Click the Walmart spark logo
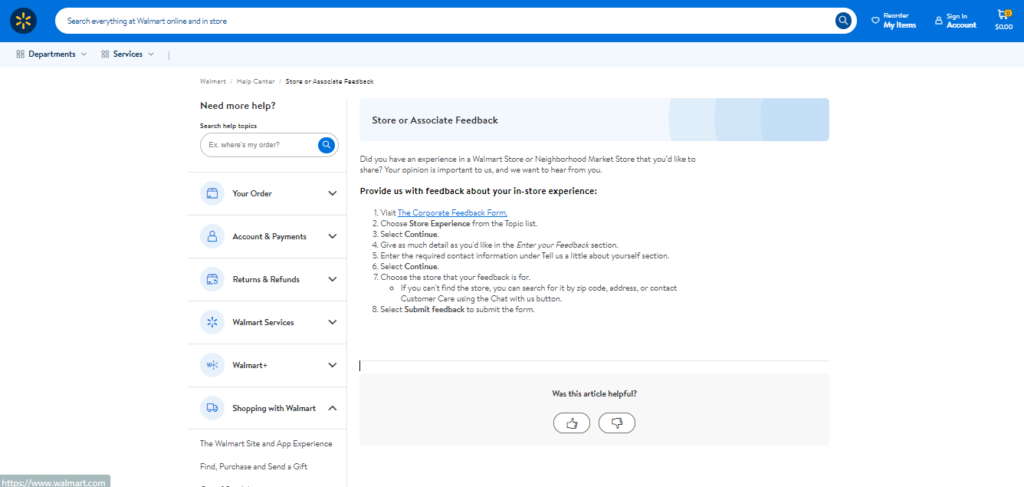Screen dimensions: 1024x487 tap(24, 21)
